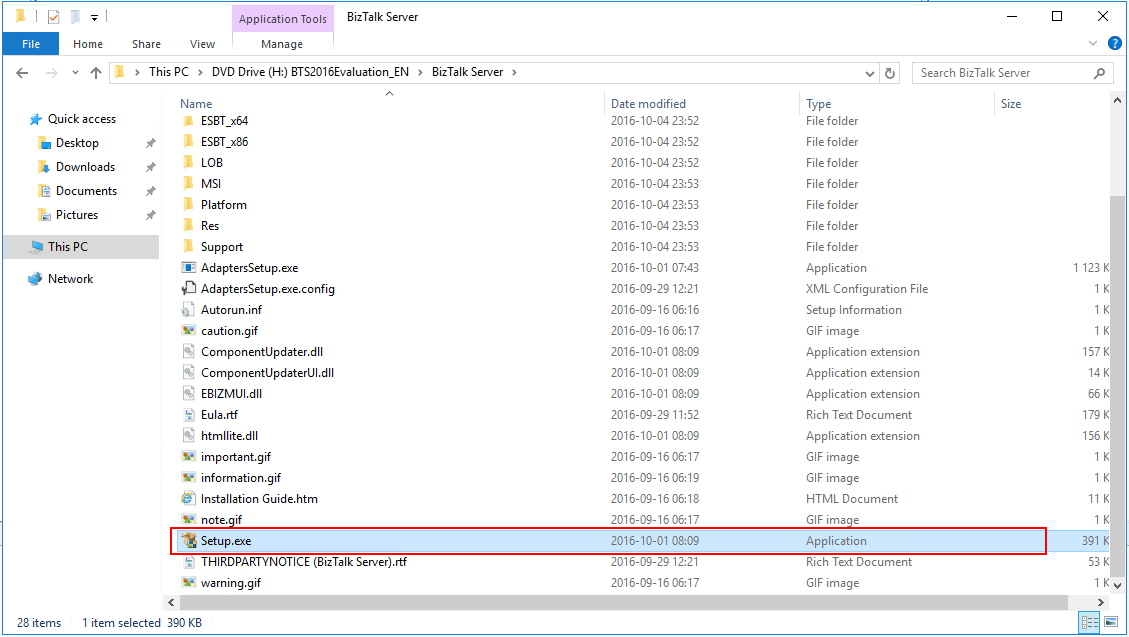Select the AdaptersSetup.exe.config file icon
The height and width of the screenshot is (637, 1129).
pos(188,288)
